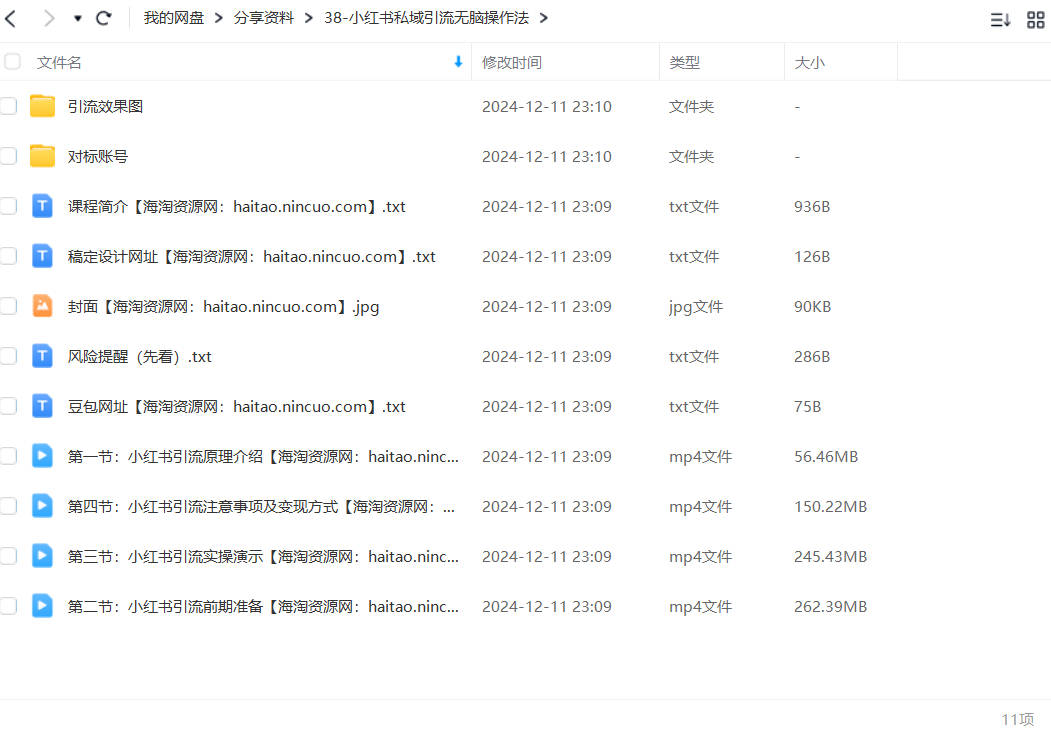The height and width of the screenshot is (732, 1051).
Task: Click text file icon for 课程简介
Action: [42, 206]
